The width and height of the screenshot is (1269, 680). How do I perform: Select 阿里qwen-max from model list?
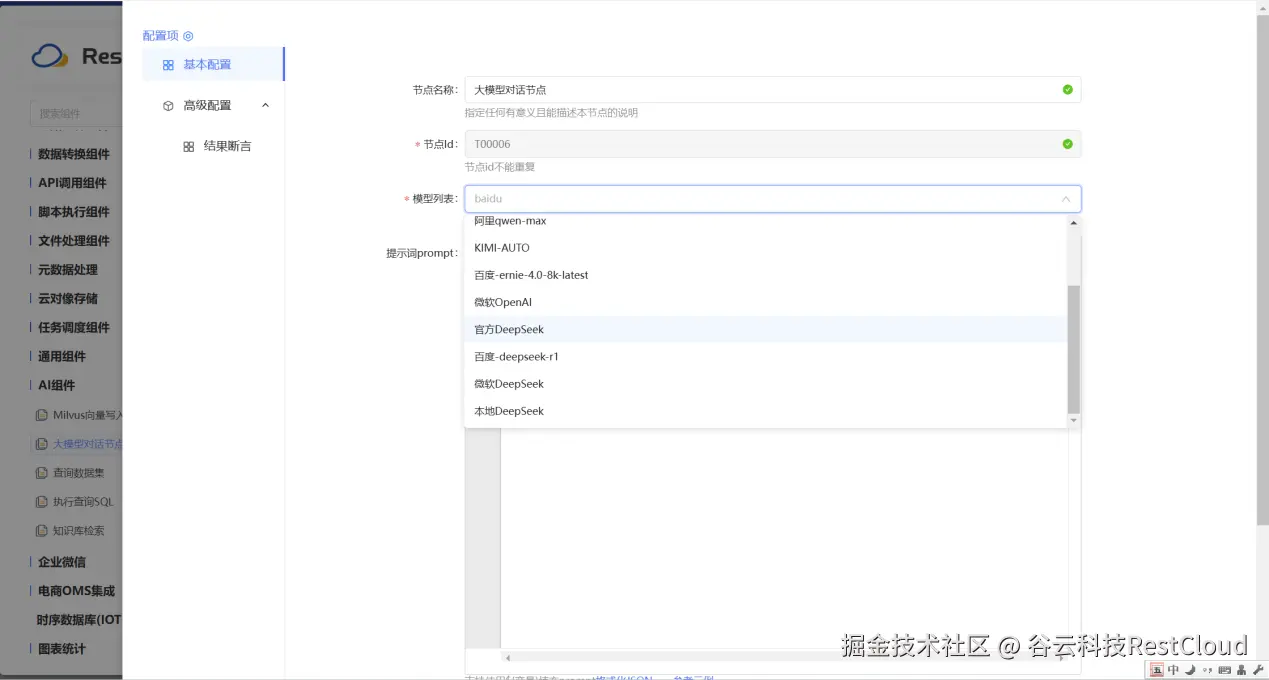(x=765, y=221)
